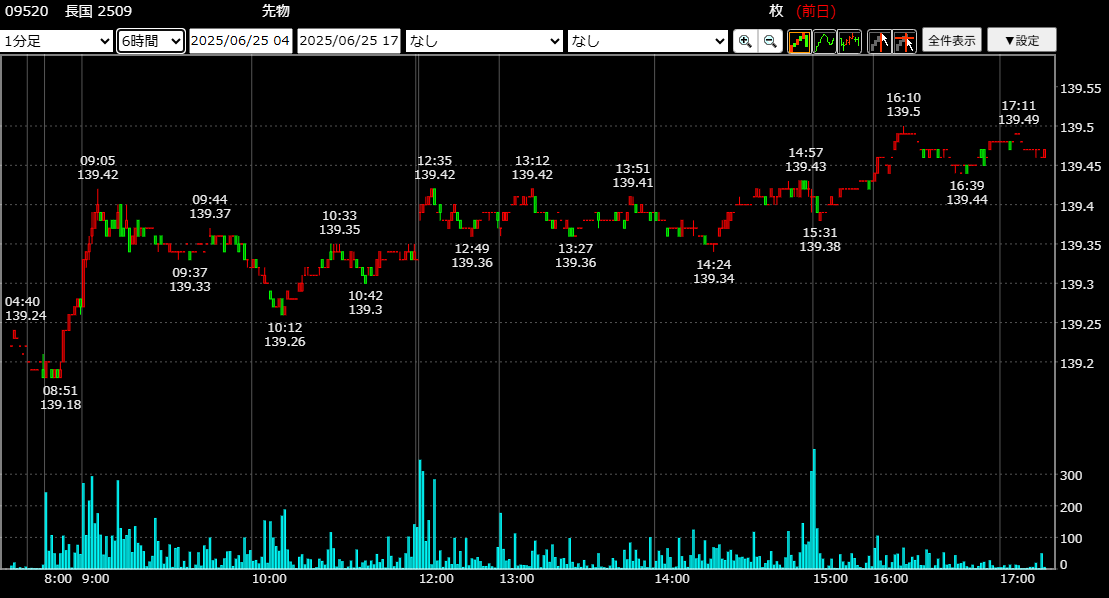Click the 長国 2509 contract name
The width and height of the screenshot is (1109, 598).
[98, 11]
